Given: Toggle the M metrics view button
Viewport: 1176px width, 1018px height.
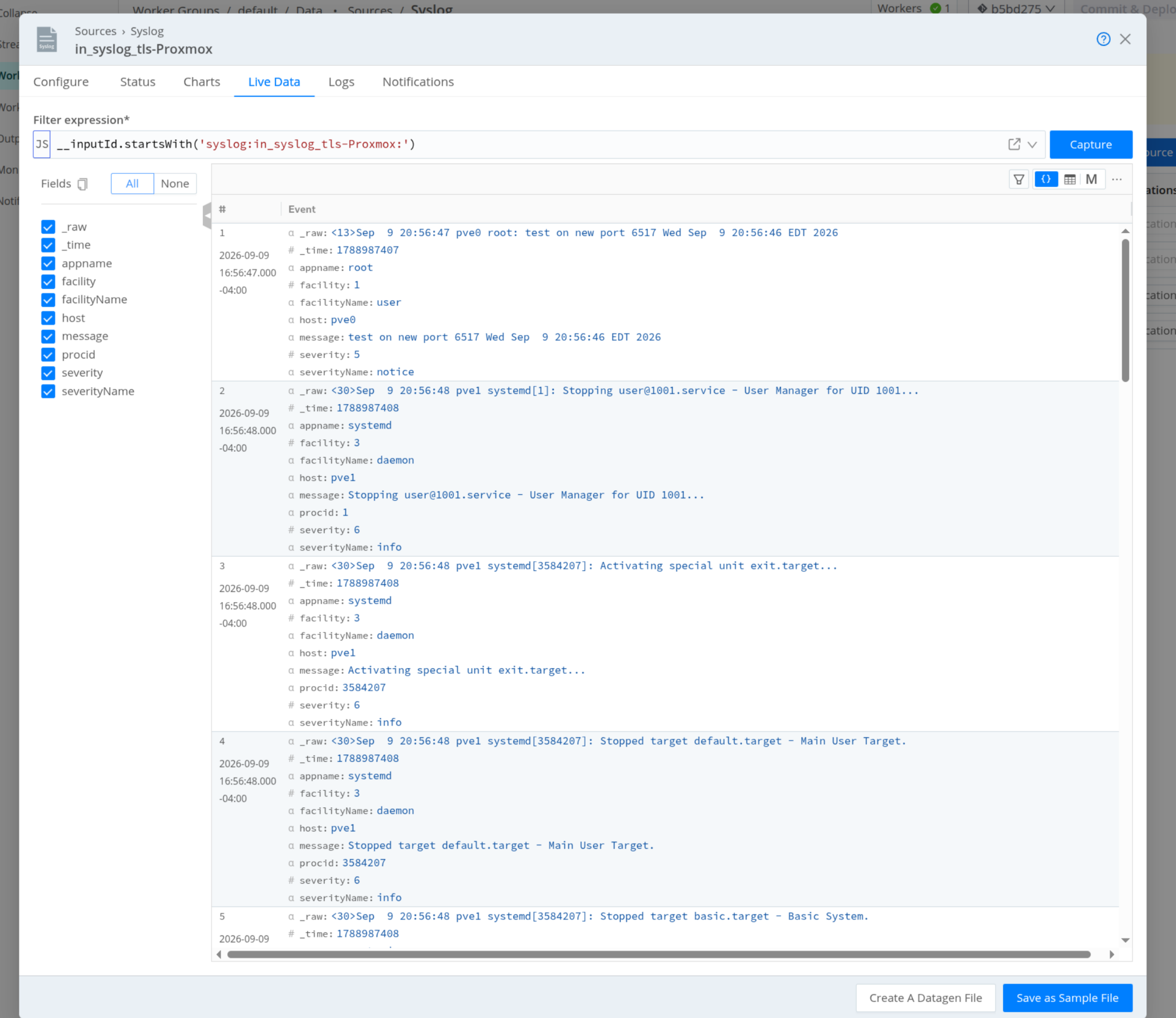Looking at the screenshot, I should (x=1091, y=180).
